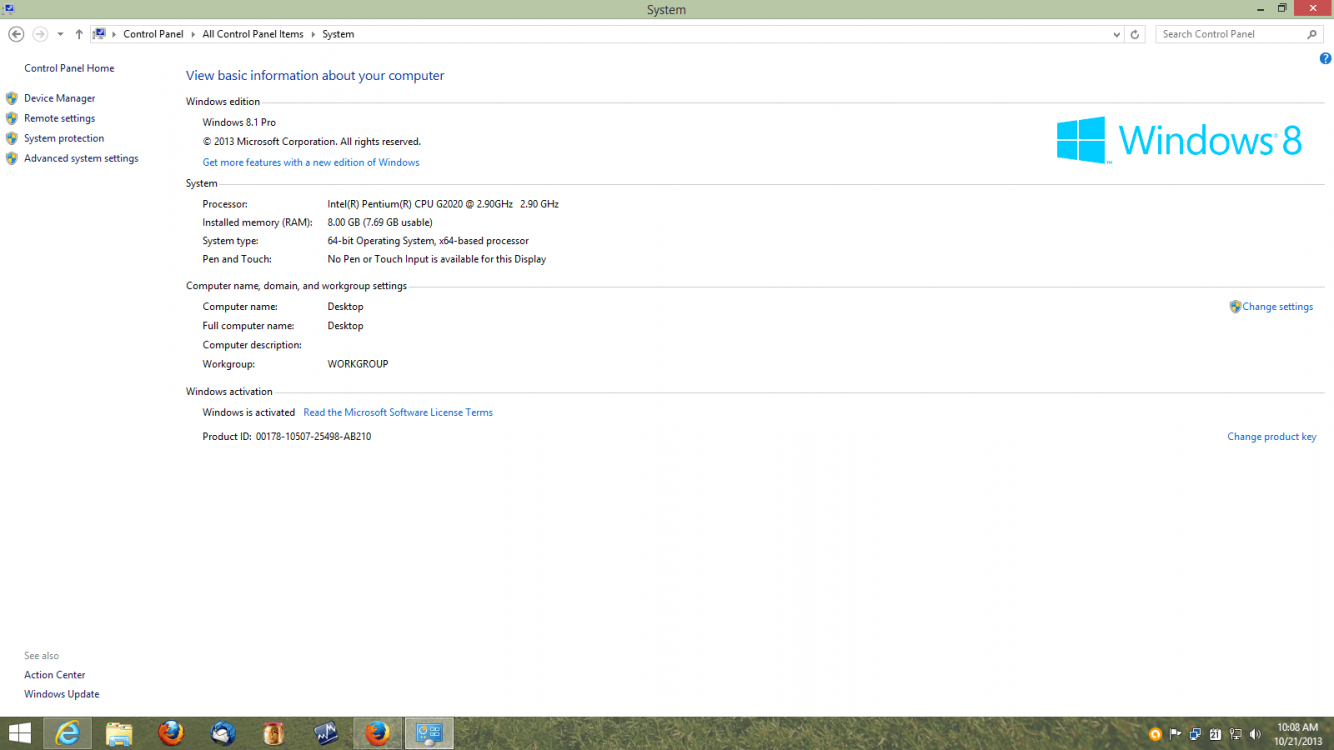Click the WORKGROUP value
The width and height of the screenshot is (1334, 750).
(x=358, y=364)
